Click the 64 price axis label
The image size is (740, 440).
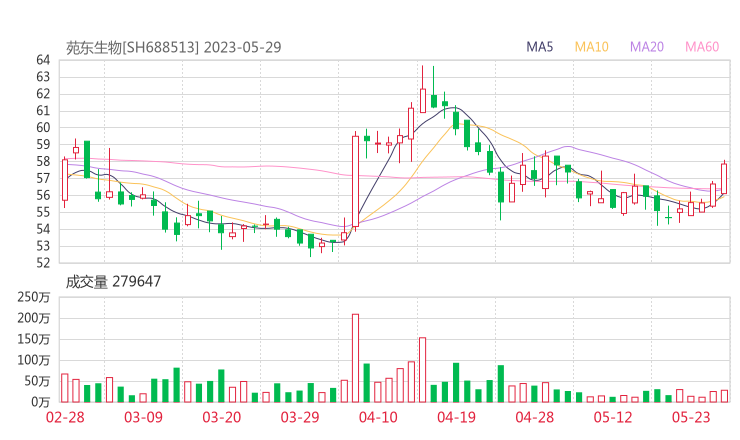[x=43, y=60]
